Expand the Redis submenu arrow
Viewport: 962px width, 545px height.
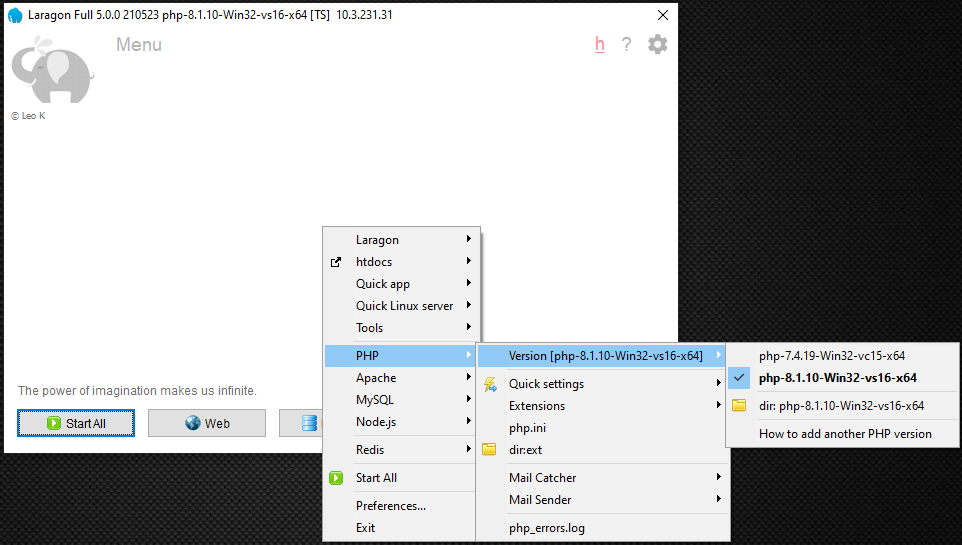point(469,449)
